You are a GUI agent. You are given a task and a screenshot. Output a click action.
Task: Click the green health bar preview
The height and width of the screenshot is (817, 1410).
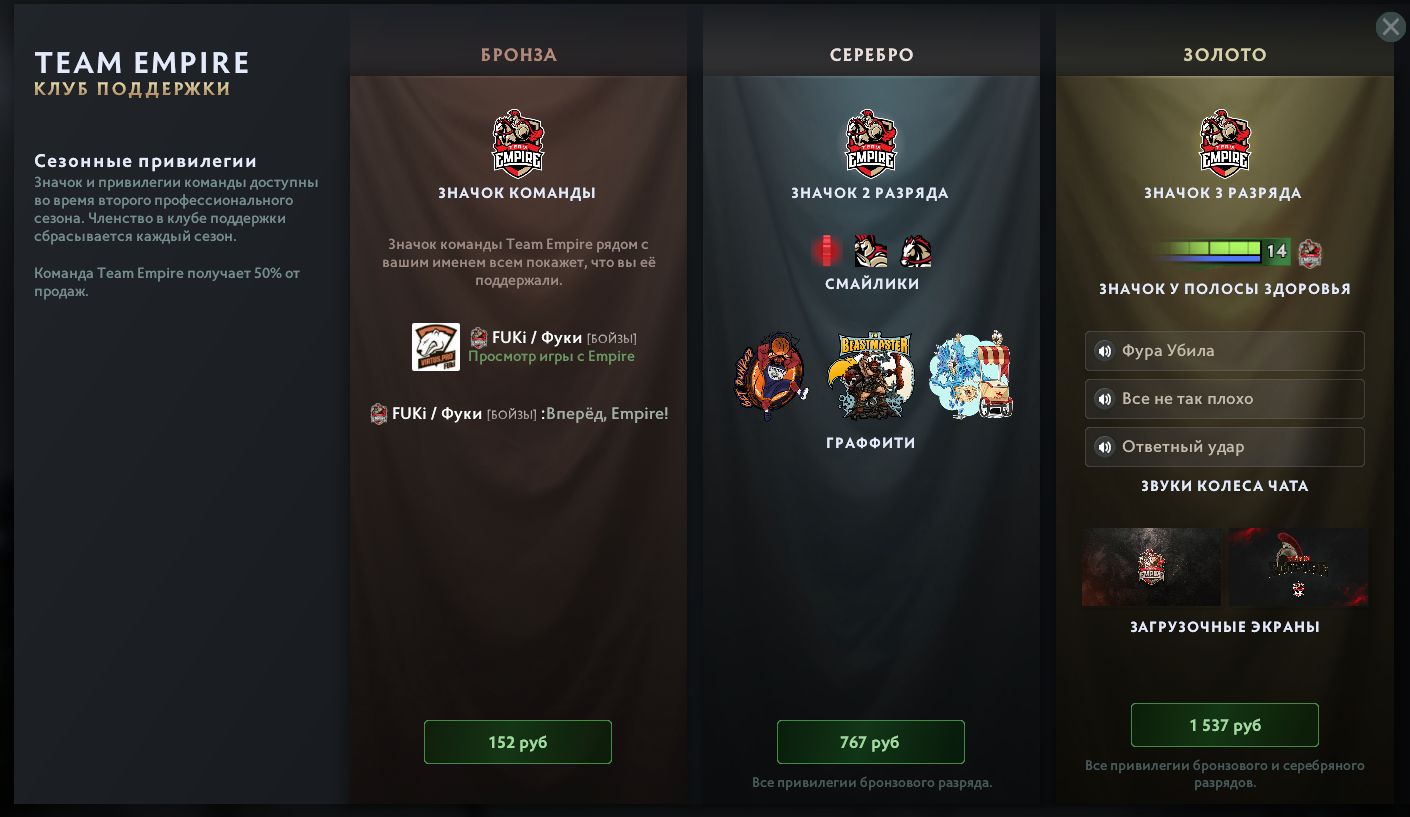tap(1206, 251)
